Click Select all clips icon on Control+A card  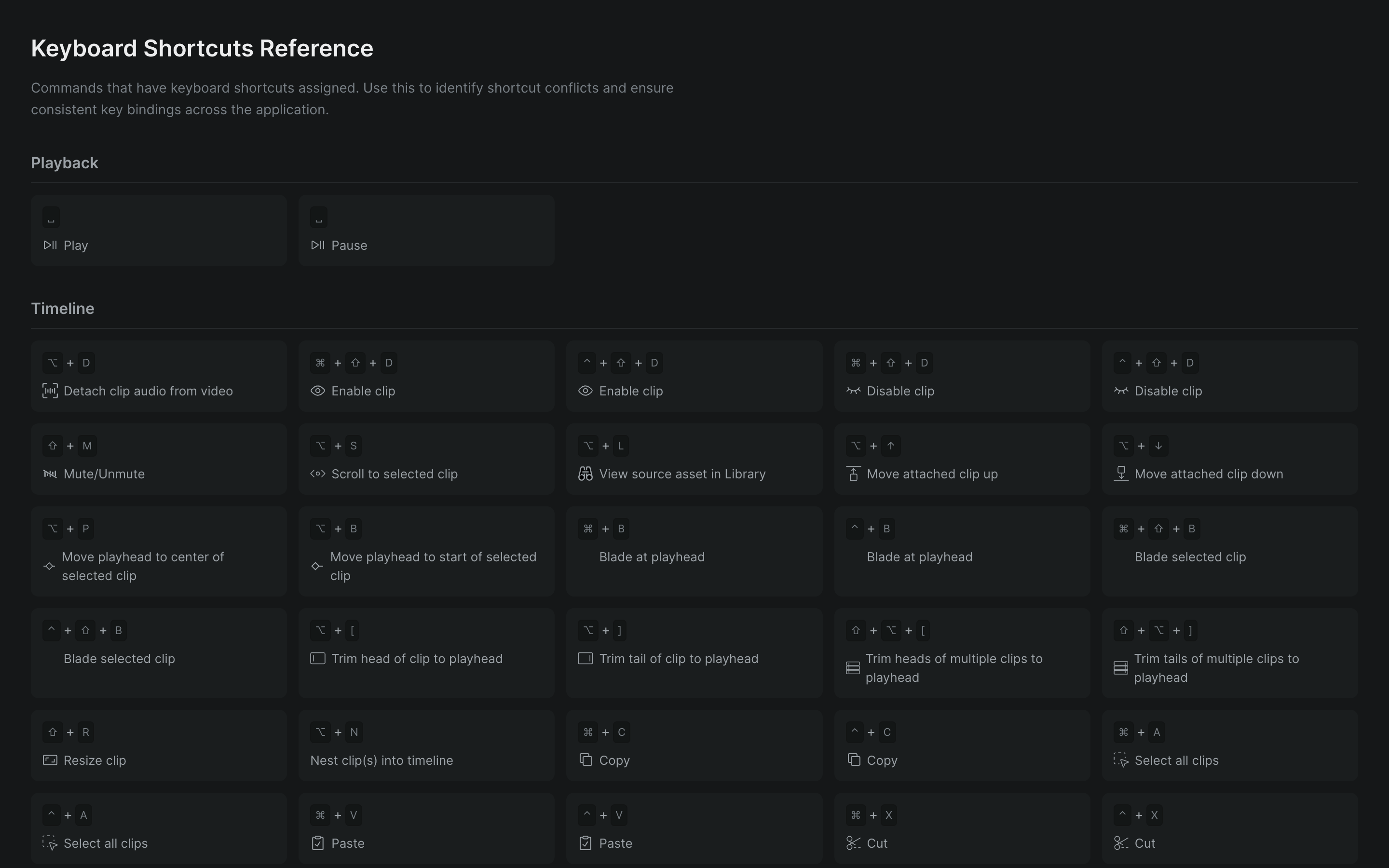tap(50, 843)
